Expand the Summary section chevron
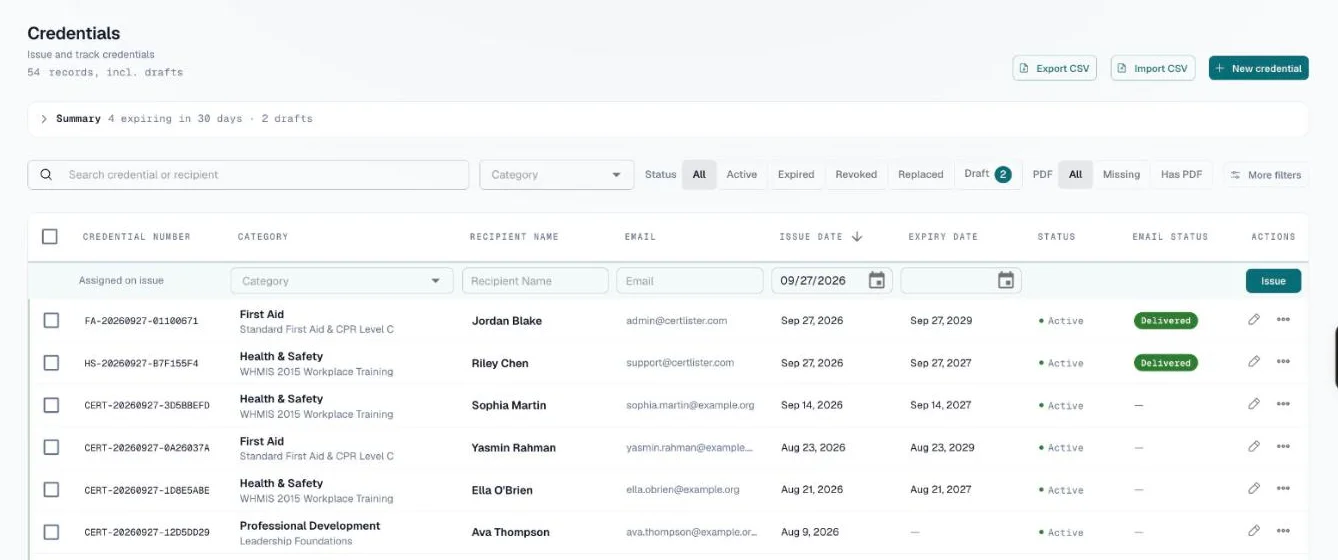Viewport: 1338px width, 560px height. tap(44, 119)
